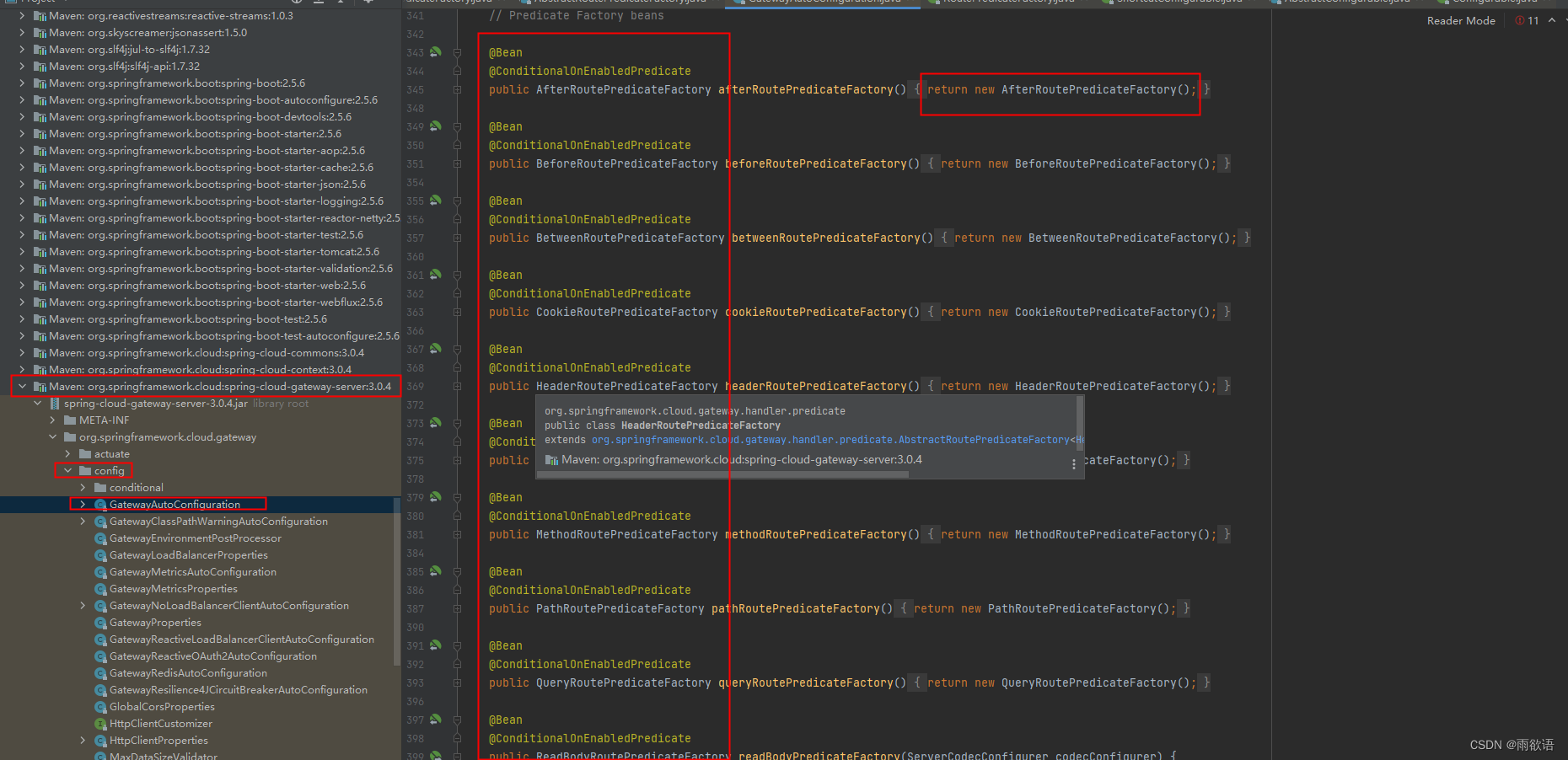Click the Spring bean gutter icon on line 391
Image resolution: width=1568 pixels, height=760 pixels.
[x=436, y=645]
